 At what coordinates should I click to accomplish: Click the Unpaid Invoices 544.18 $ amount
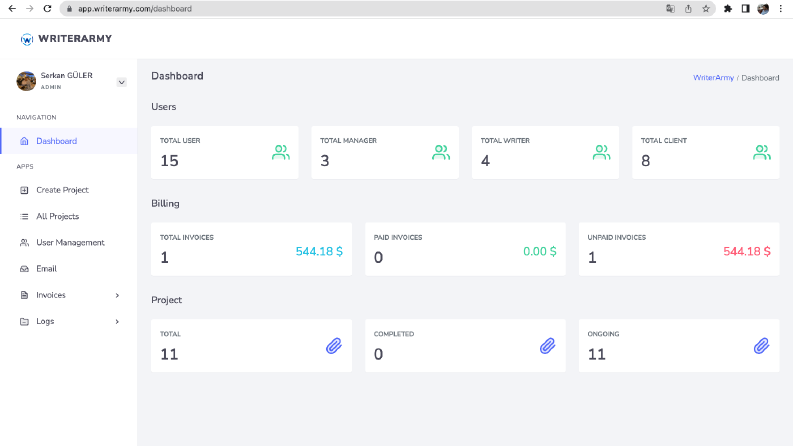(x=746, y=251)
